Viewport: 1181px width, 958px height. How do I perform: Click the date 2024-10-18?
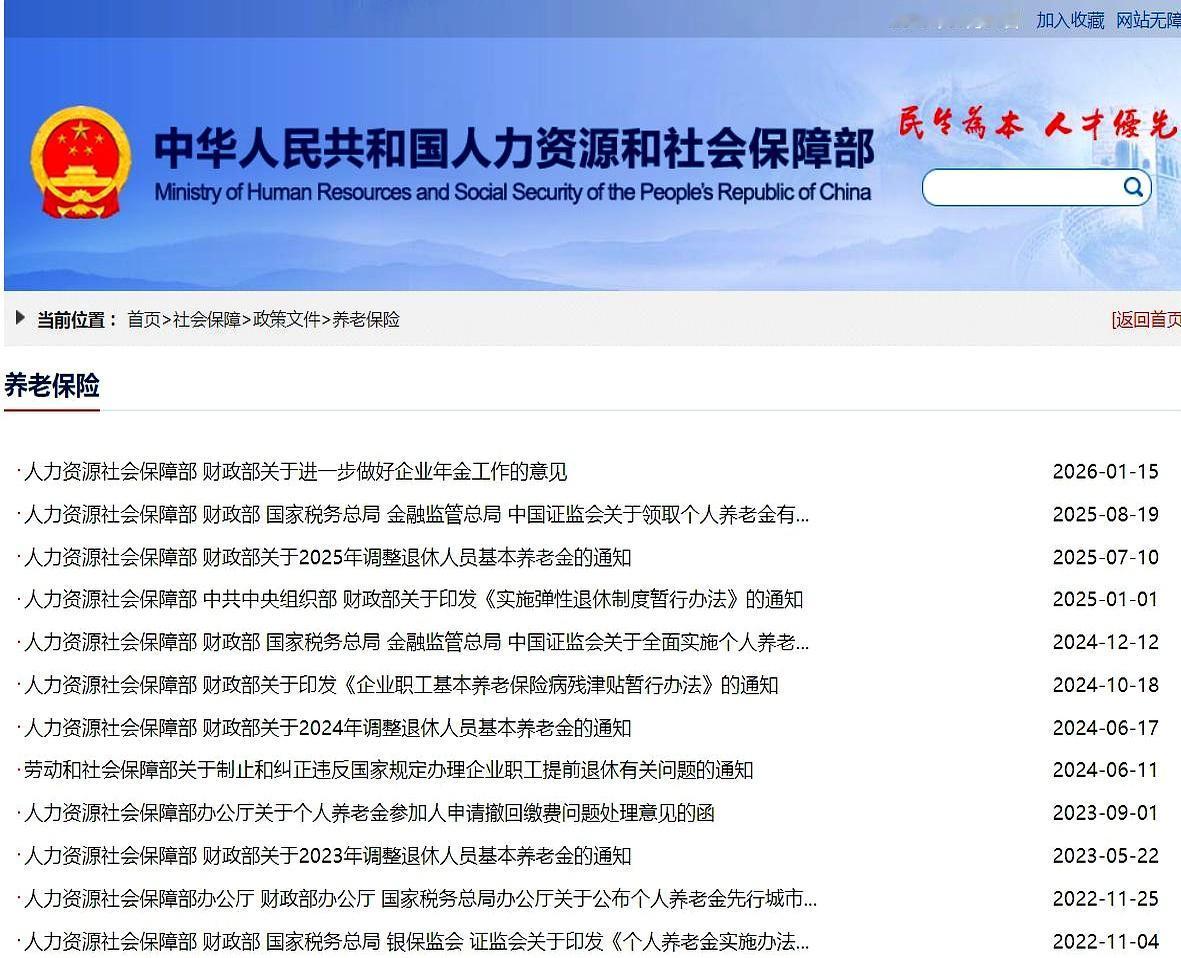(1105, 685)
